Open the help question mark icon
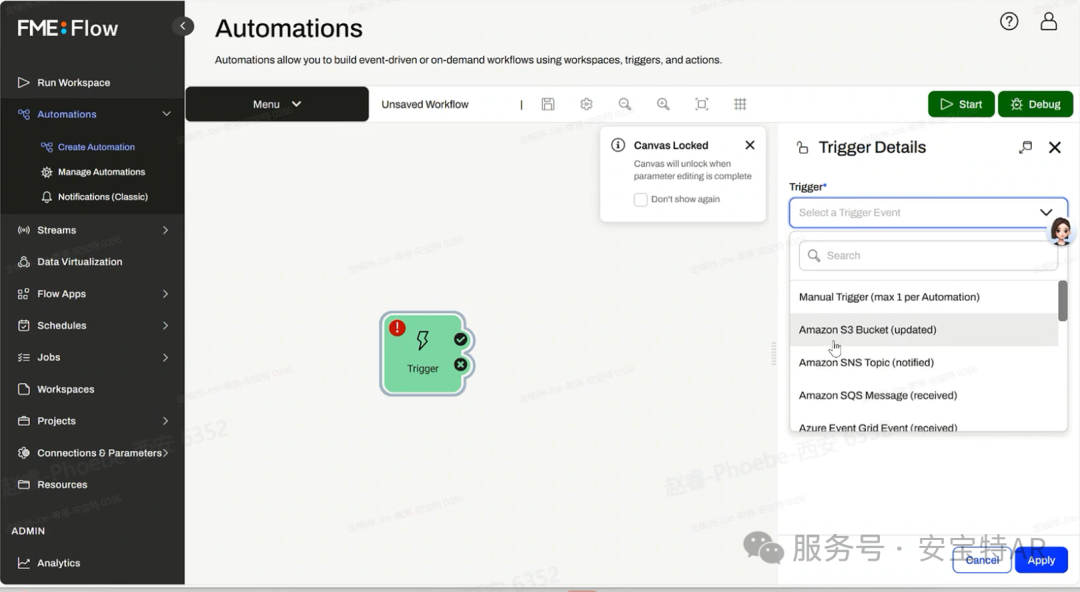Screen dimensions: 1080x592 (x=1009, y=21)
